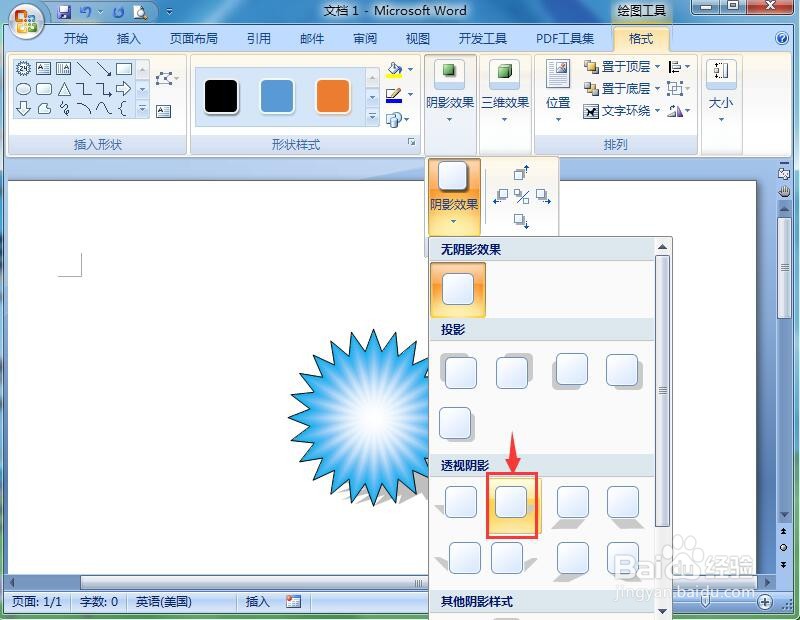Switch to the 视图 tab

click(418, 39)
